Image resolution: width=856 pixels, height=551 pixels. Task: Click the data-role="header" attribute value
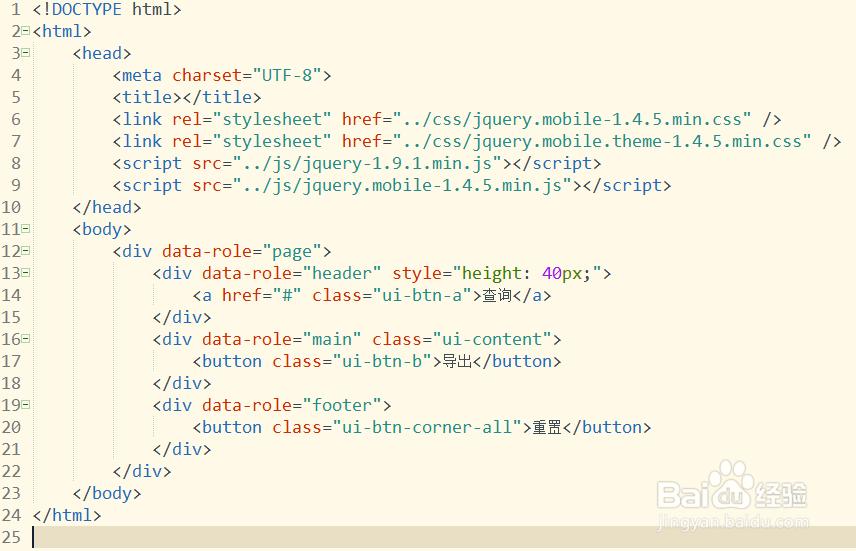(342, 273)
